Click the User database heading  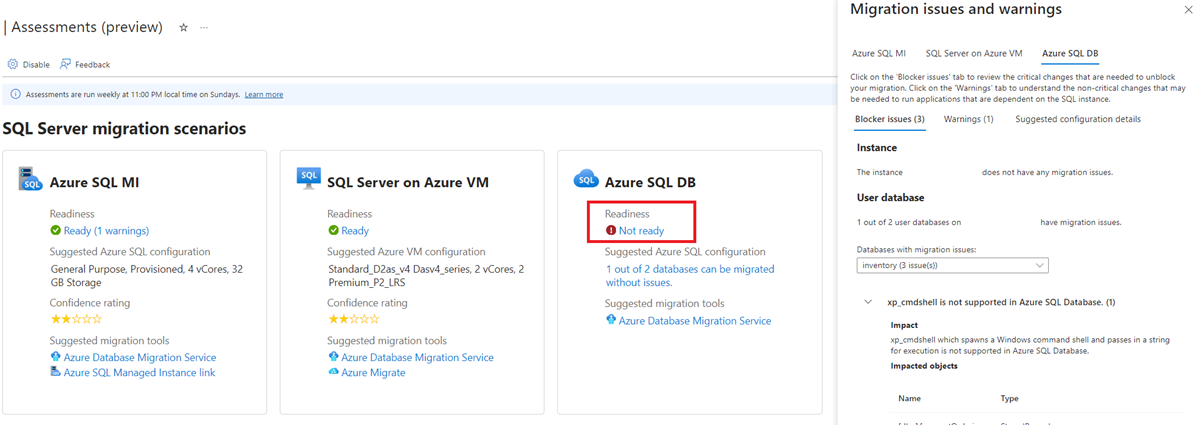click(890, 198)
